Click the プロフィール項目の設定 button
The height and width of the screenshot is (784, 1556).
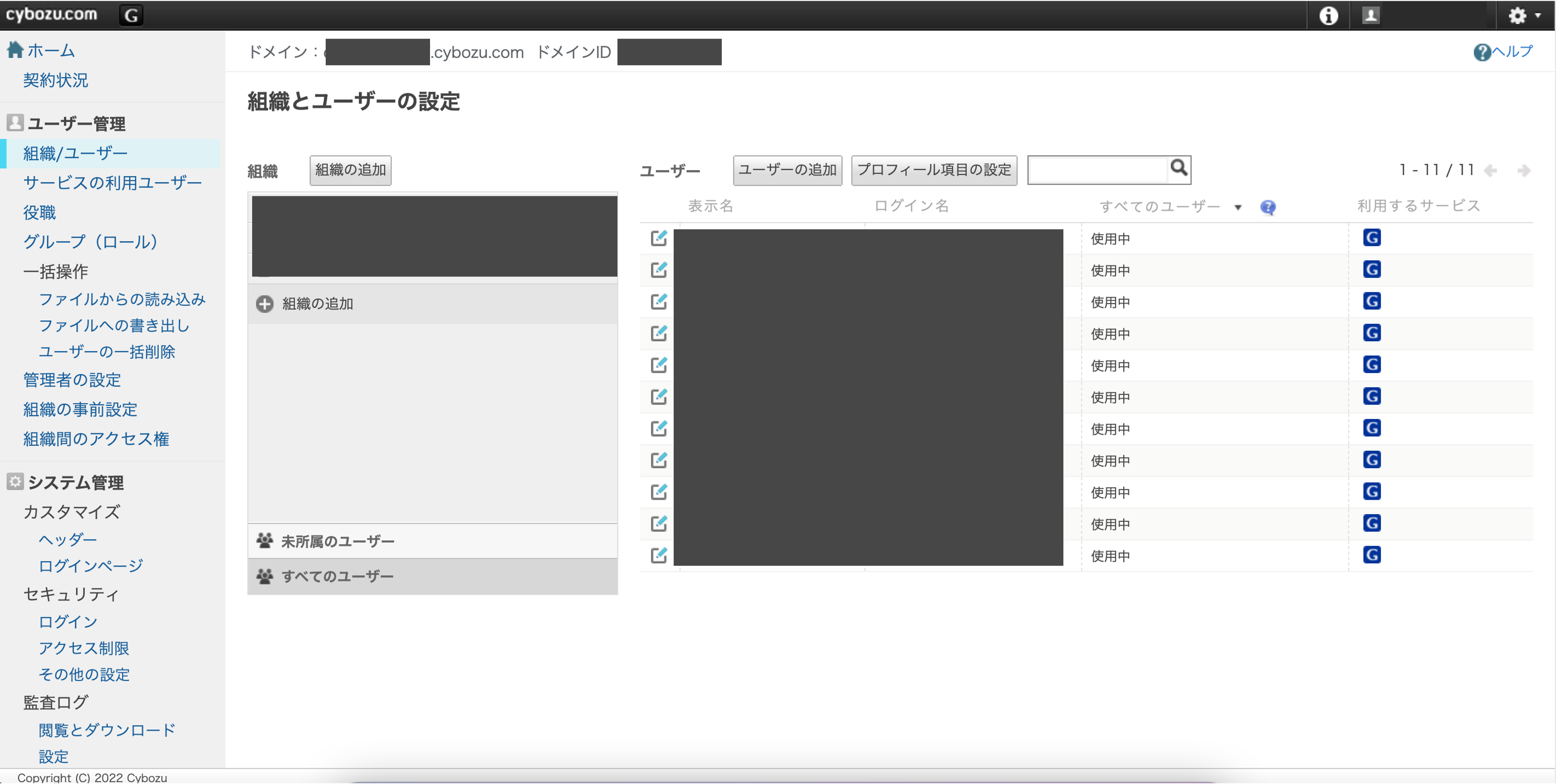pos(934,170)
